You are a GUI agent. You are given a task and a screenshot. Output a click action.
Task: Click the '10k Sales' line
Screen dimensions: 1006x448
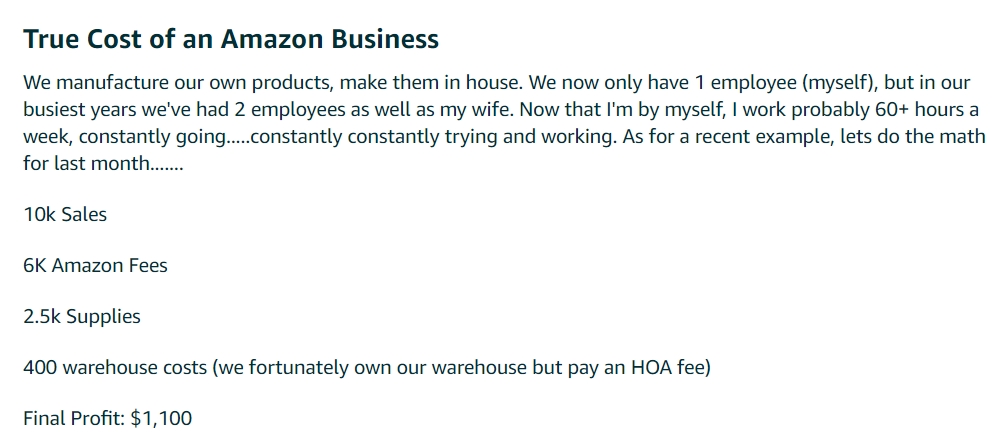[x=65, y=214]
